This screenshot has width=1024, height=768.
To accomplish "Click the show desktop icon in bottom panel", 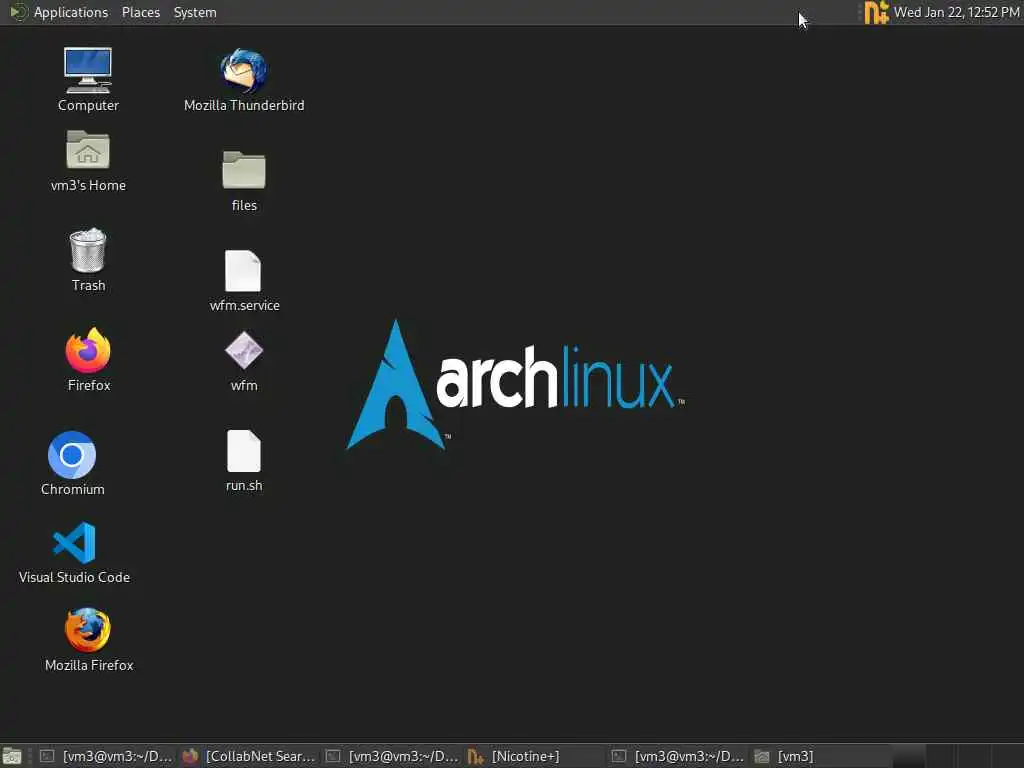I will (12, 756).
